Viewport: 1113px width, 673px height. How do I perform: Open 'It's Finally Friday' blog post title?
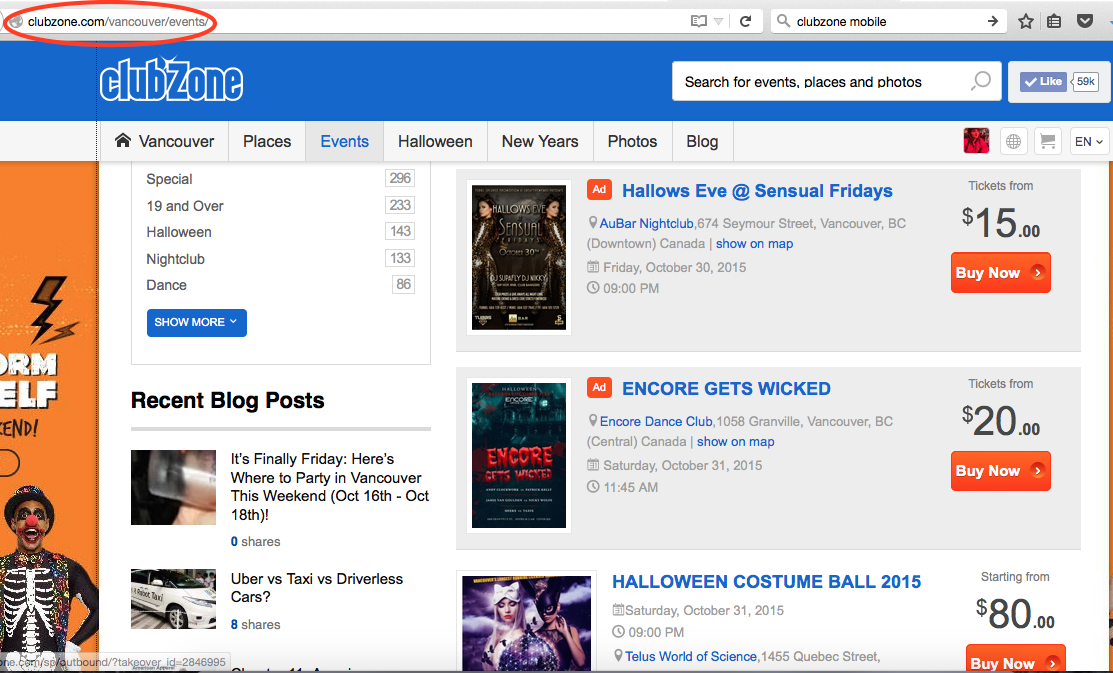click(x=330, y=487)
